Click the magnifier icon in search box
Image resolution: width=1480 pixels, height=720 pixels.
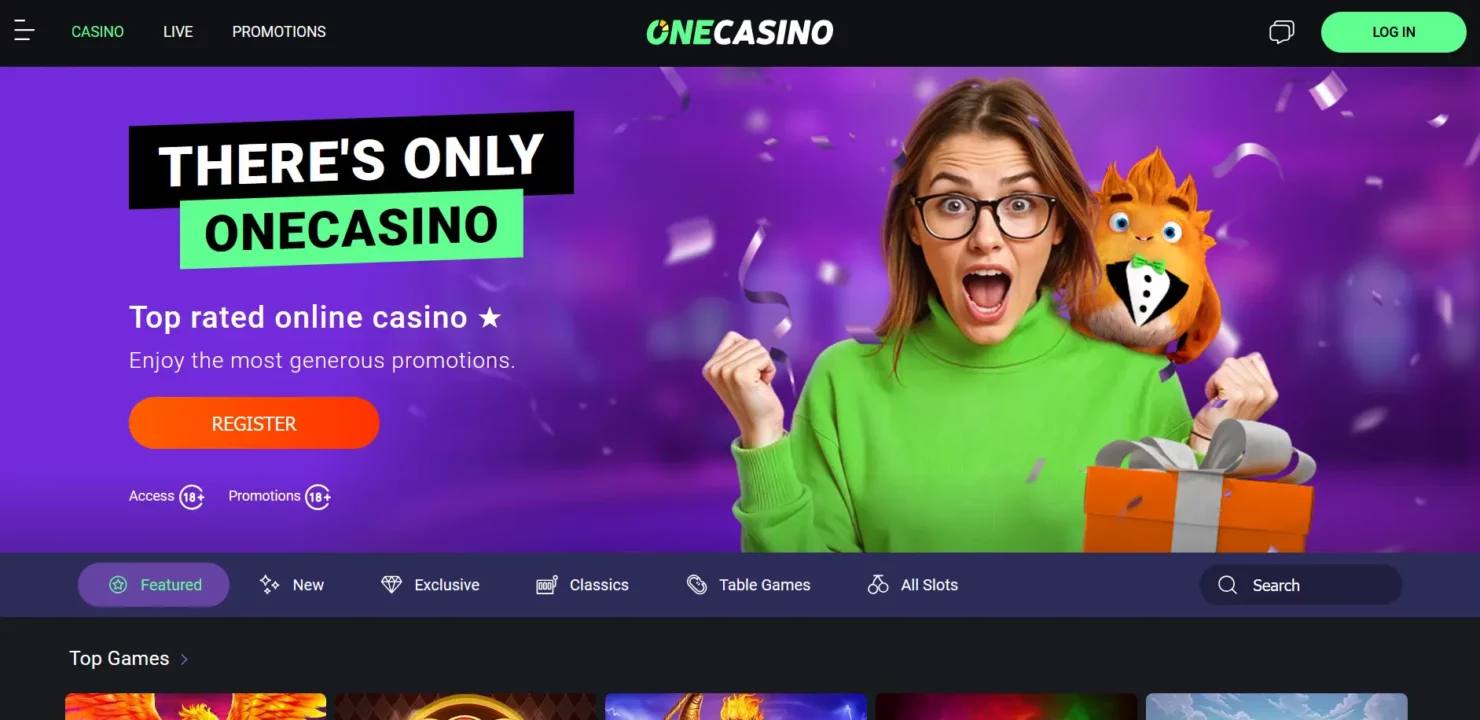(x=1227, y=585)
